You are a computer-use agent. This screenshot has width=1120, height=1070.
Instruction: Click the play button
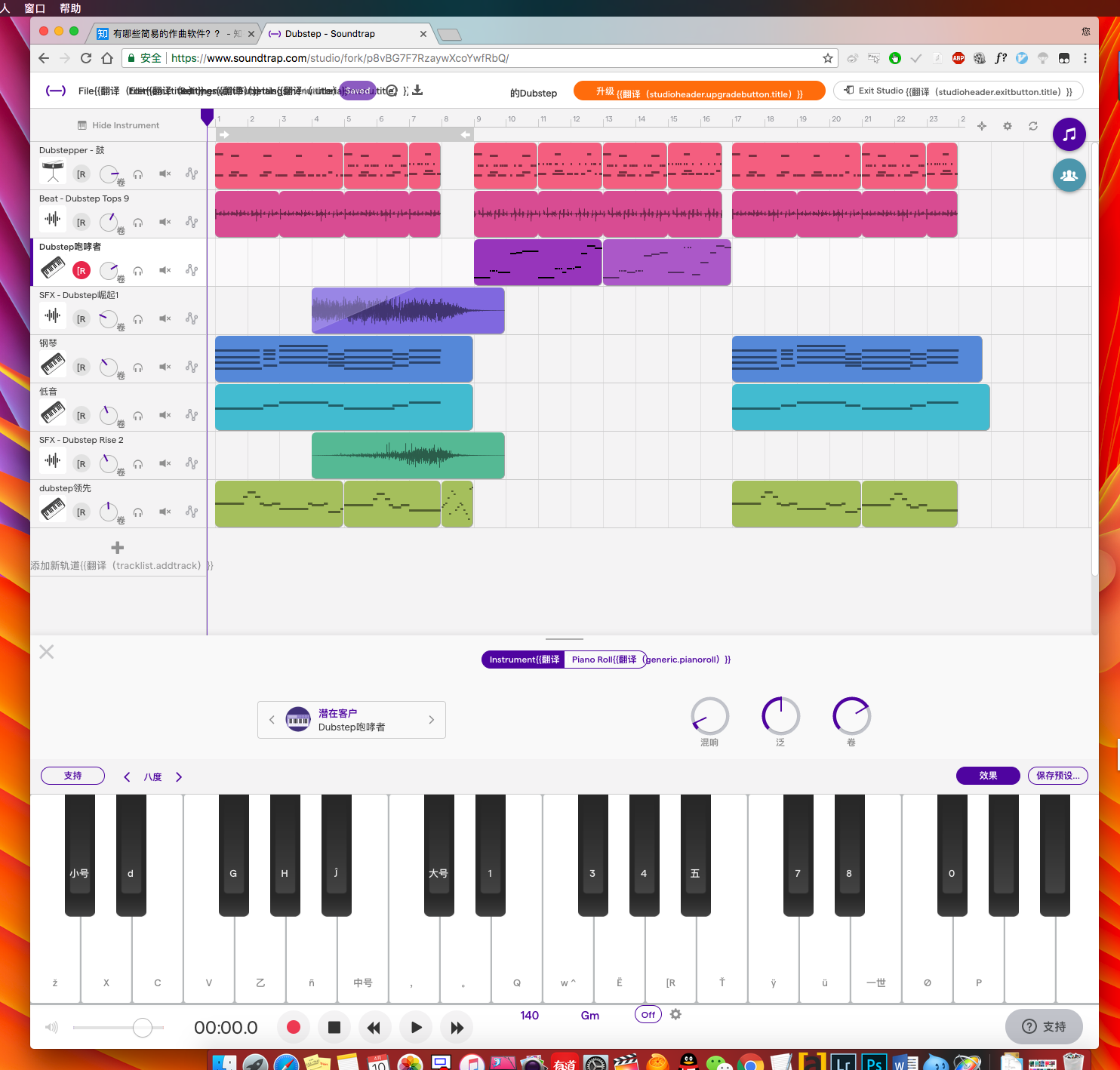click(416, 1027)
